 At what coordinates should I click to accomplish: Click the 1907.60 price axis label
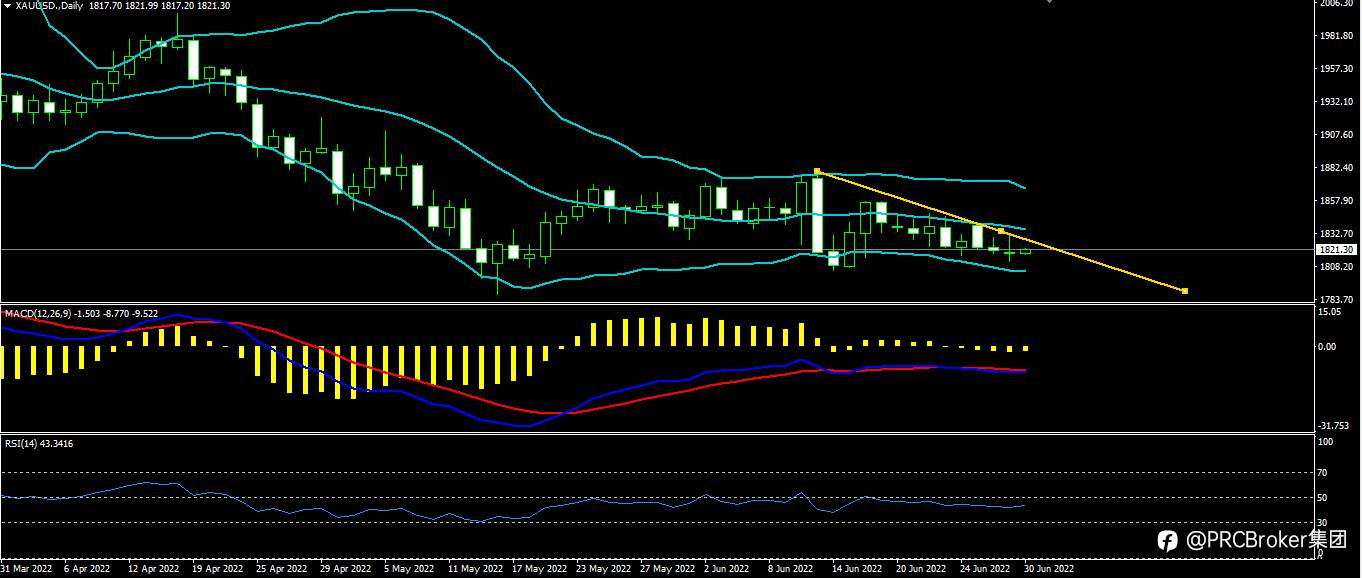[1336, 135]
